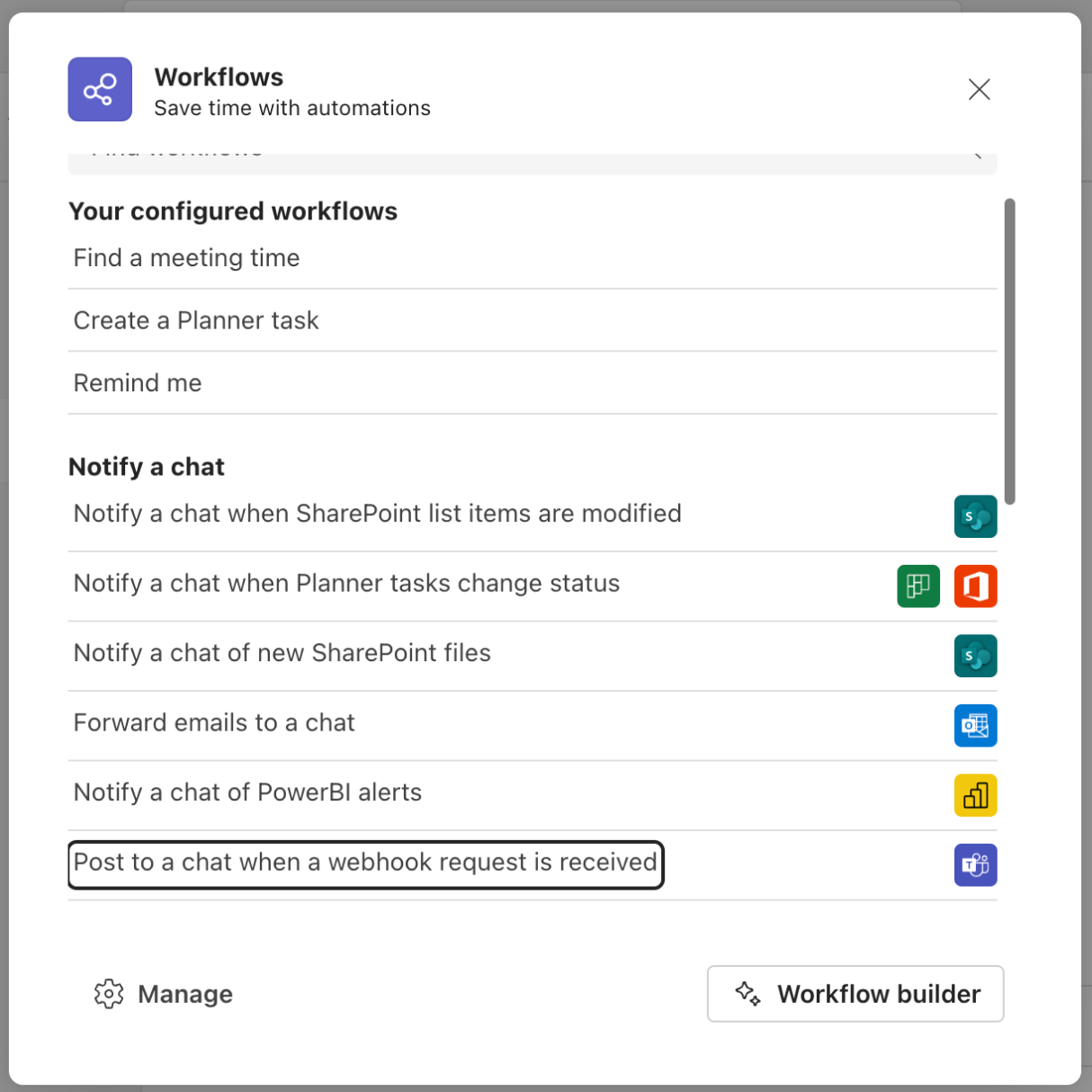Close the Workflows dialog
This screenshot has height=1092, width=1092.
click(979, 89)
